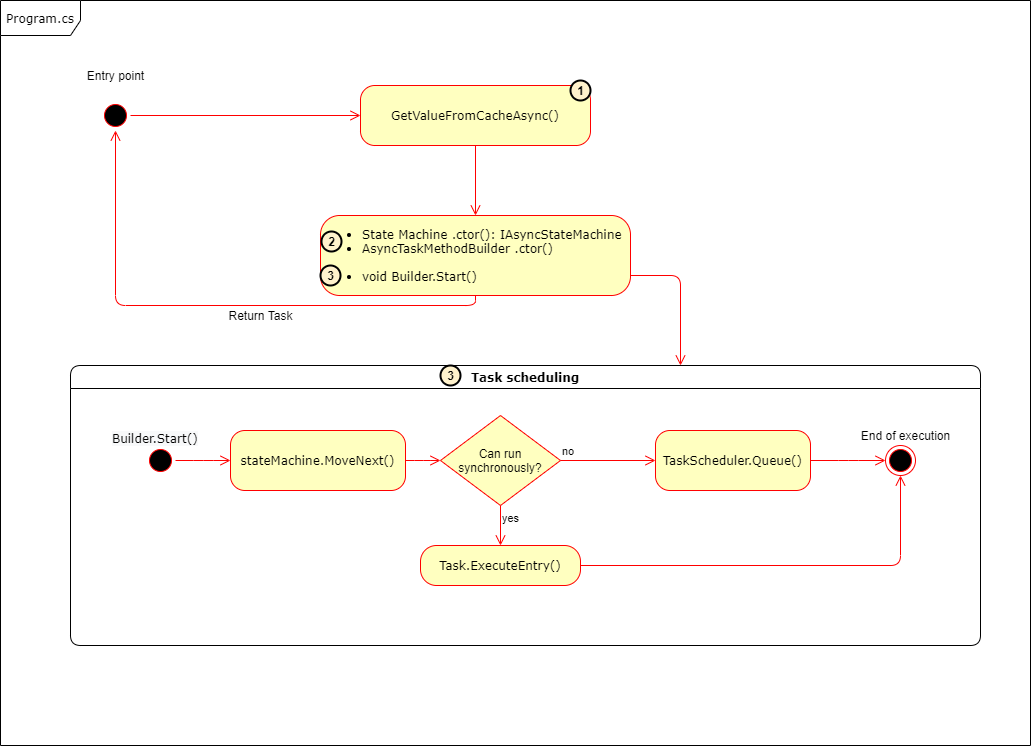Click the yes label below the decision diamond

509,518
